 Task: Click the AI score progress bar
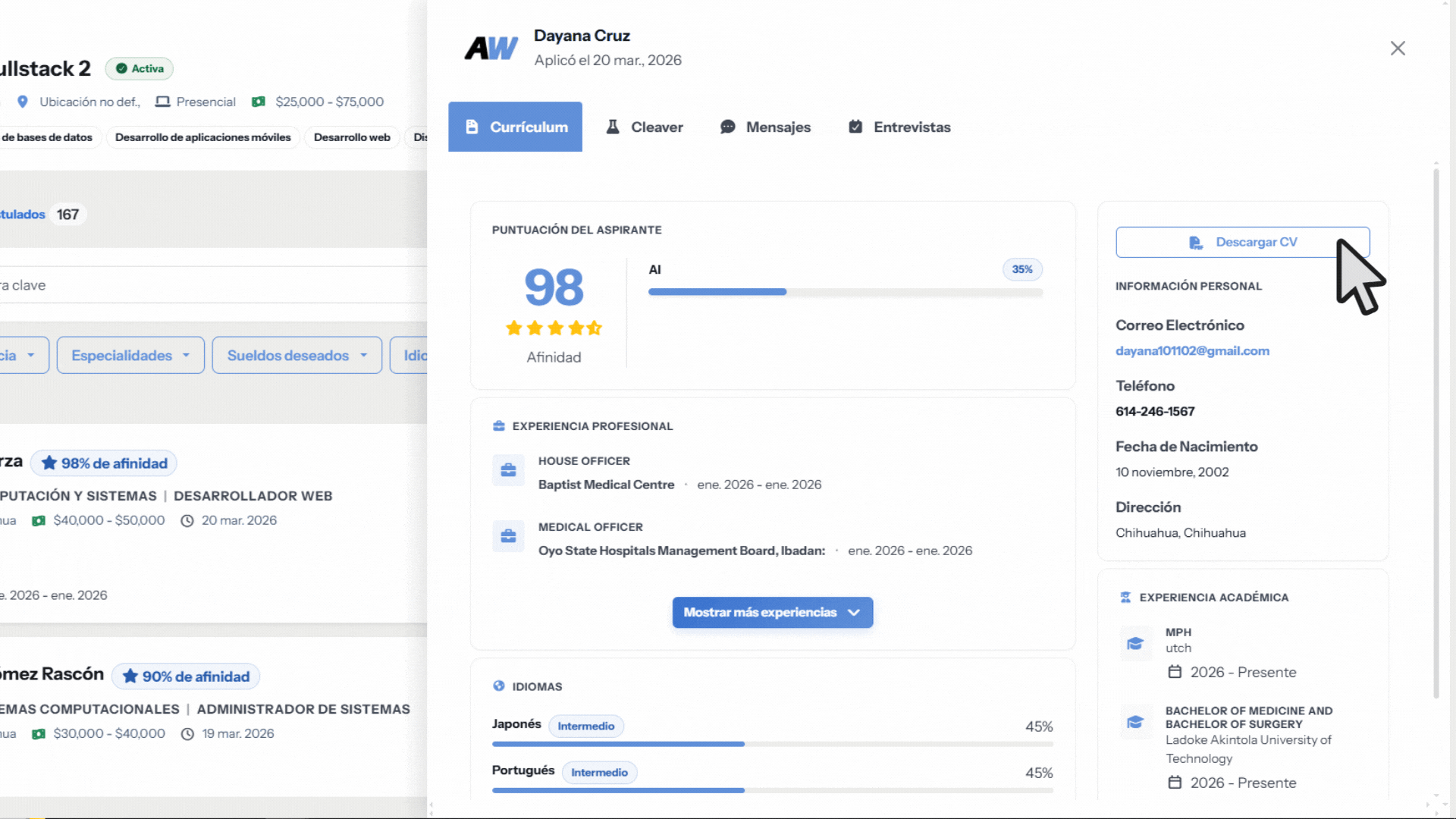[x=845, y=292]
